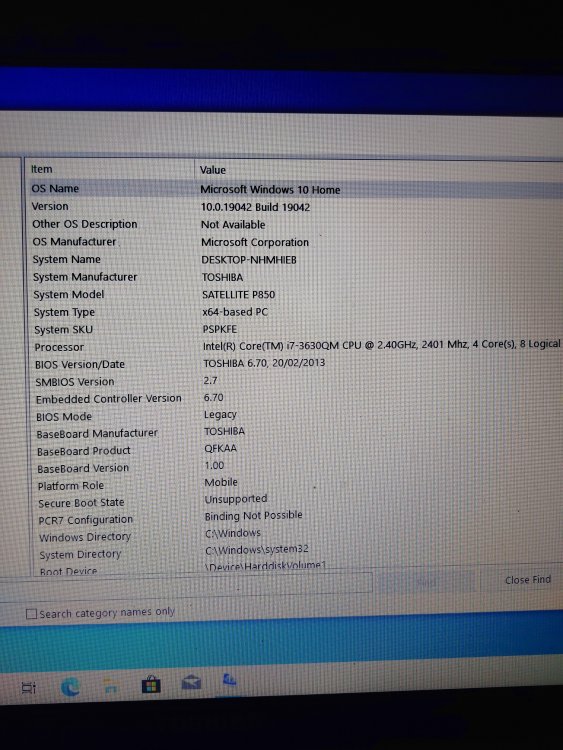
Task: Click the 1.00 value
Action: (x=214, y=465)
